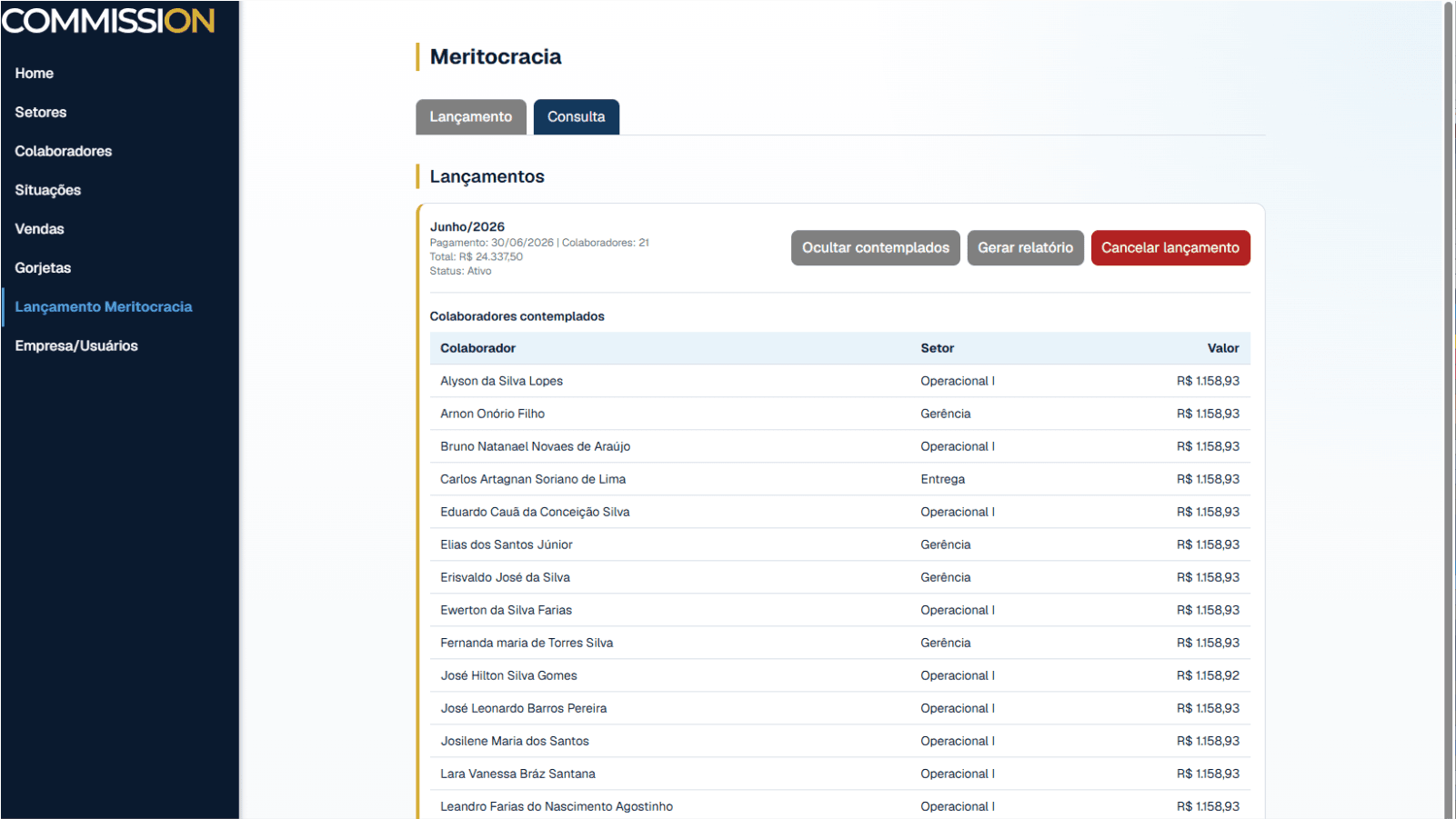This screenshot has width=1456, height=819.
Task: Select row Alyson da Silva Lopes
Action: coord(840,381)
